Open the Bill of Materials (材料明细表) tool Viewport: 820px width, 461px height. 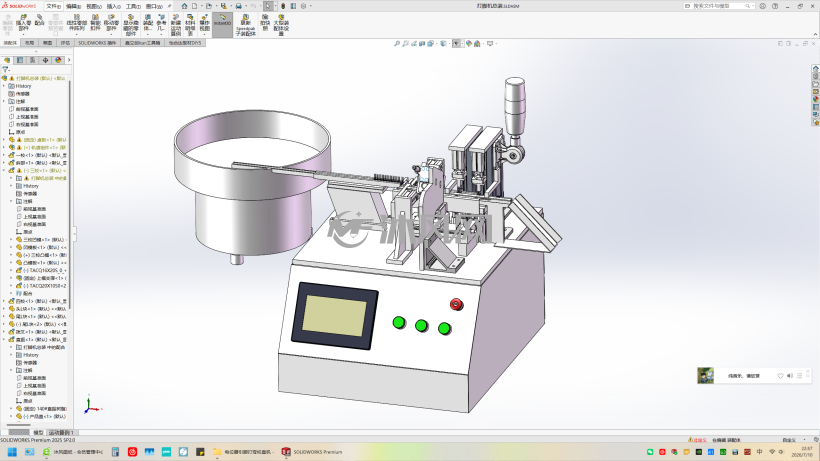(190, 24)
